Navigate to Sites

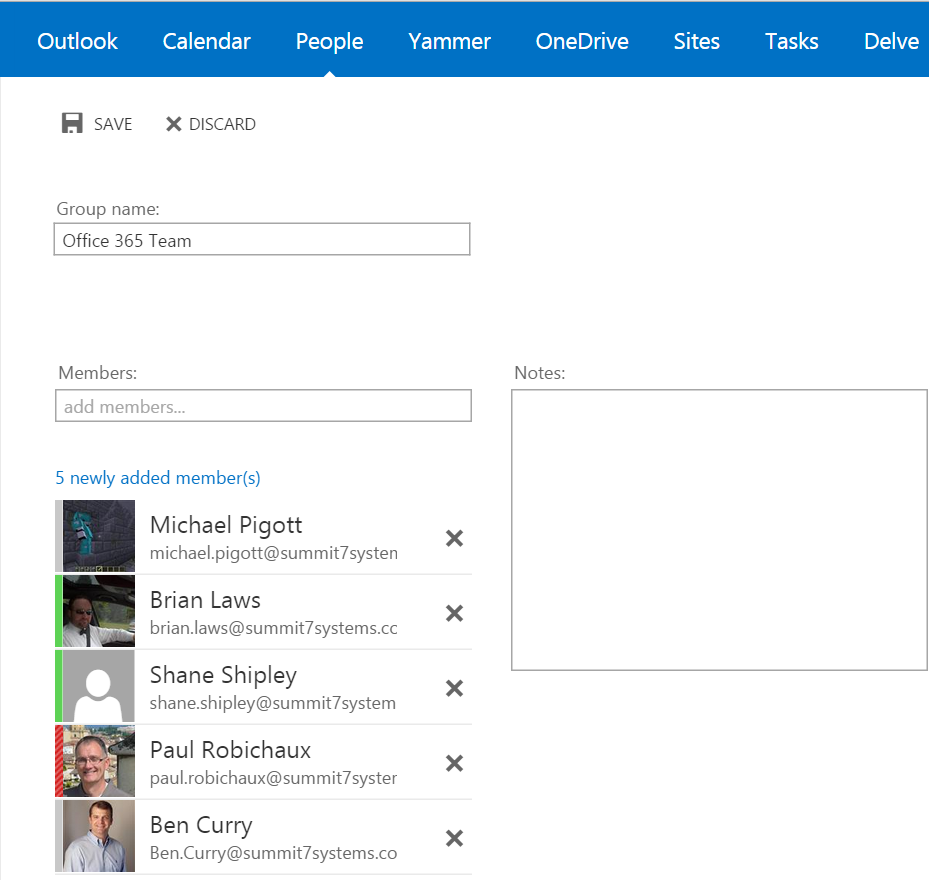[x=696, y=41]
